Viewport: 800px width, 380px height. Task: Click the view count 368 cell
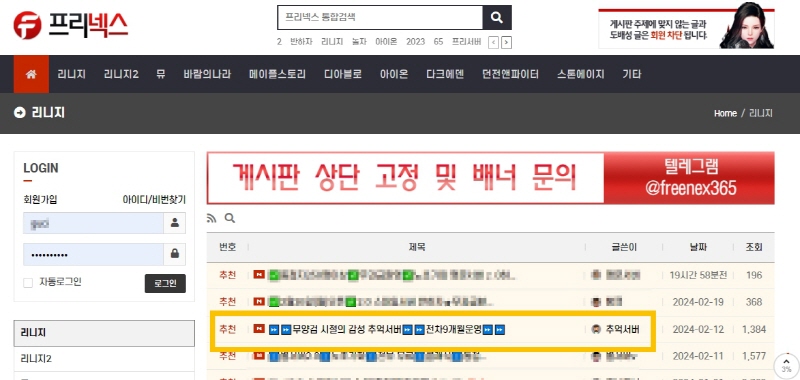(x=754, y=302)
